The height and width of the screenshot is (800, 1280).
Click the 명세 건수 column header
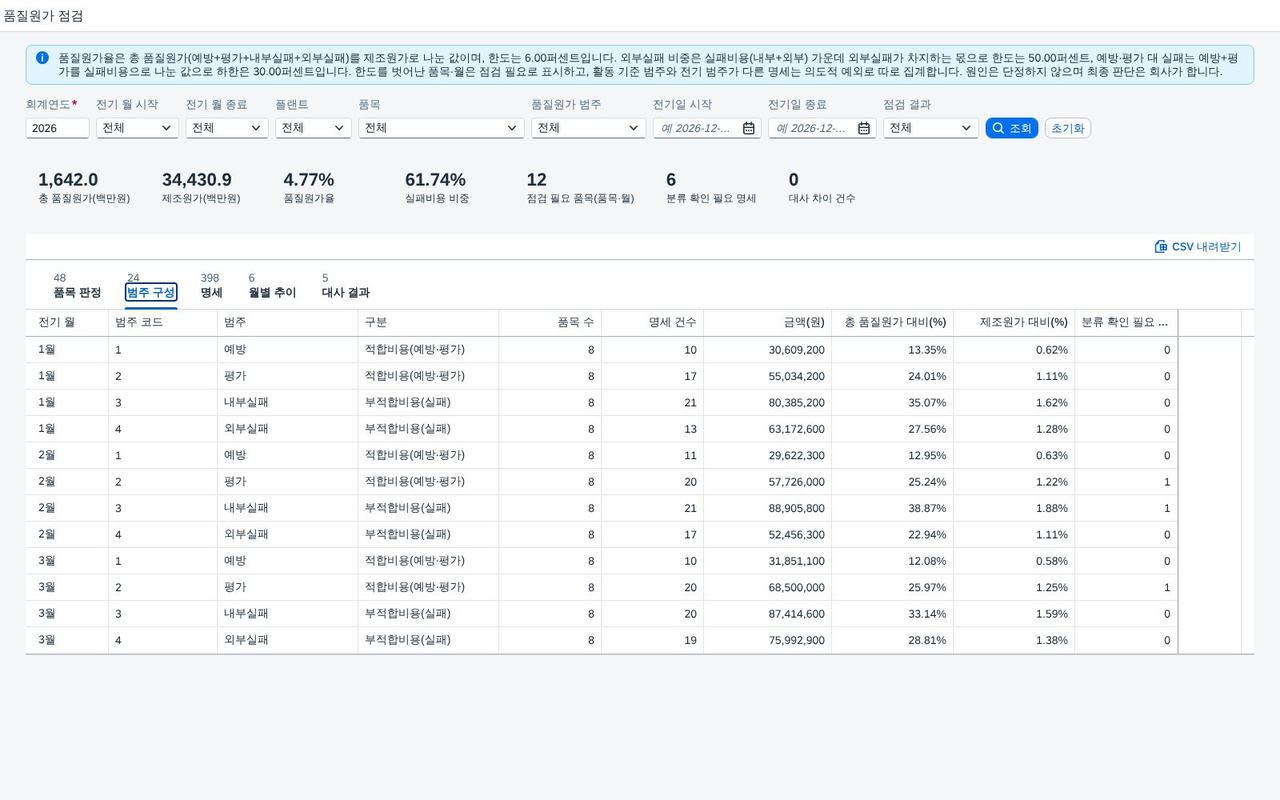[652, 322]
